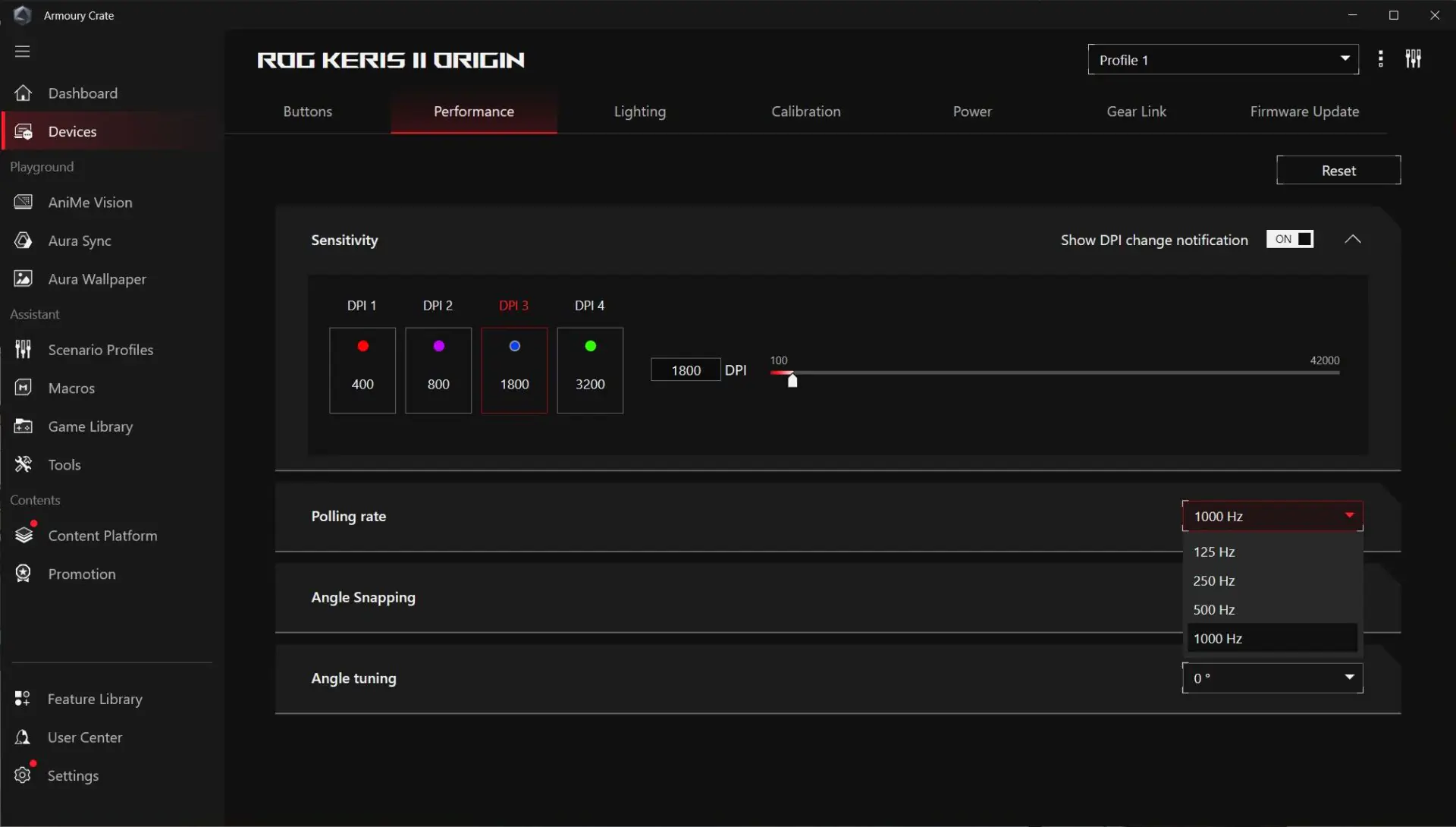
Task: Click the Scenario Profiles icon
Action: 23,350
